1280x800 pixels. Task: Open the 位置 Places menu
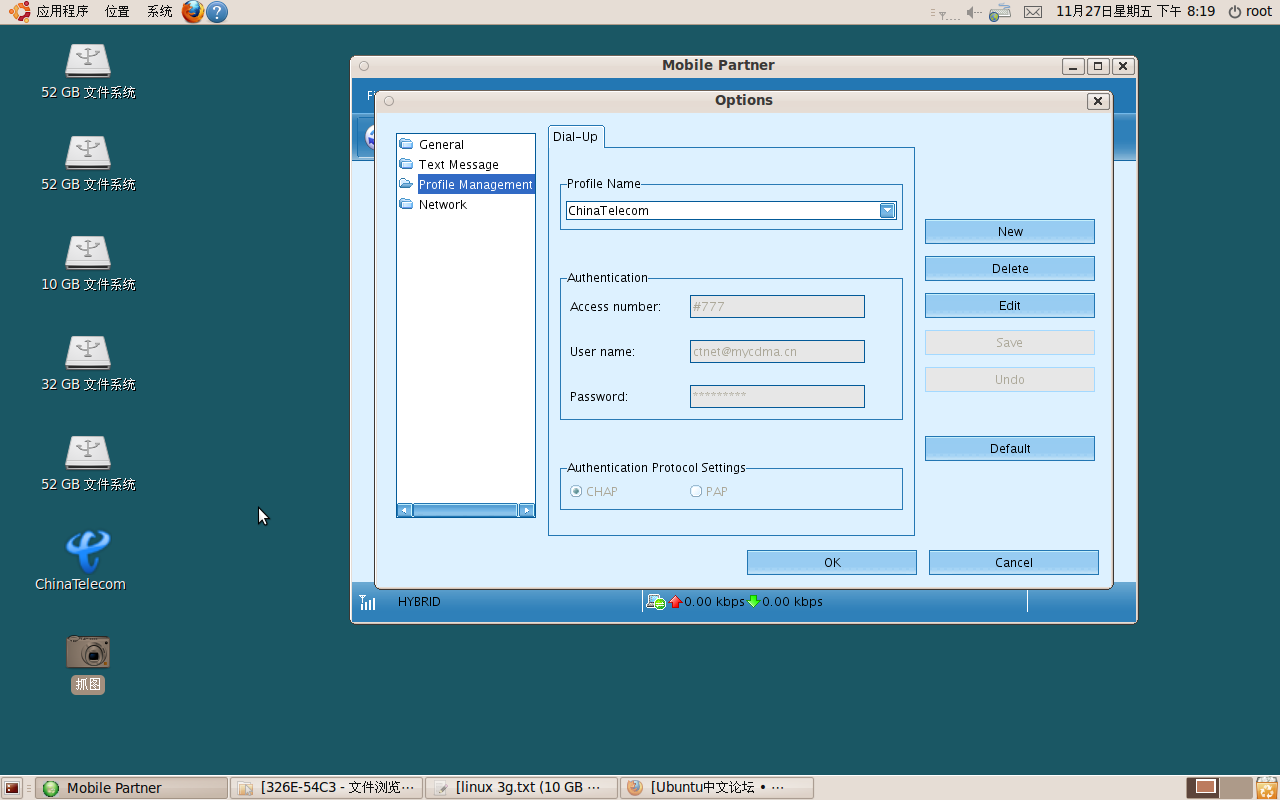117,12
